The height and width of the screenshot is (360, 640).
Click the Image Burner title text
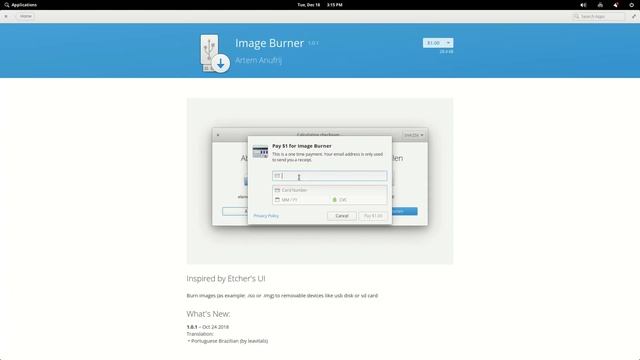[x=269, y=43]
